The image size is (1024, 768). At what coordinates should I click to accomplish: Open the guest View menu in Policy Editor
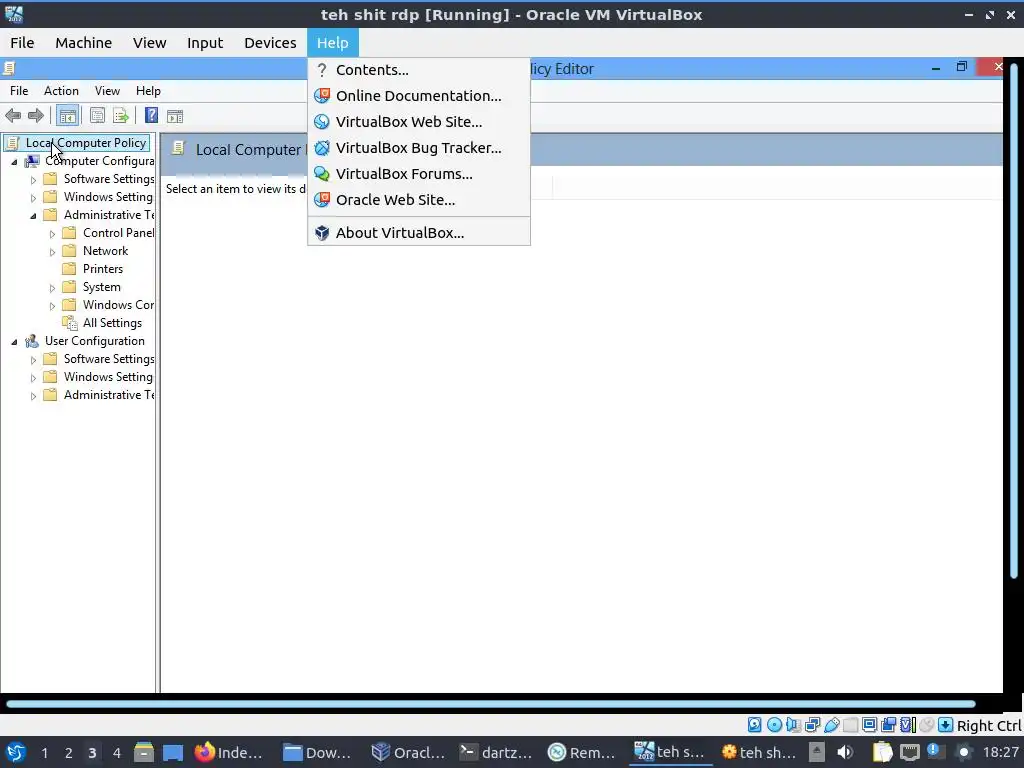[x=107, y=91]
